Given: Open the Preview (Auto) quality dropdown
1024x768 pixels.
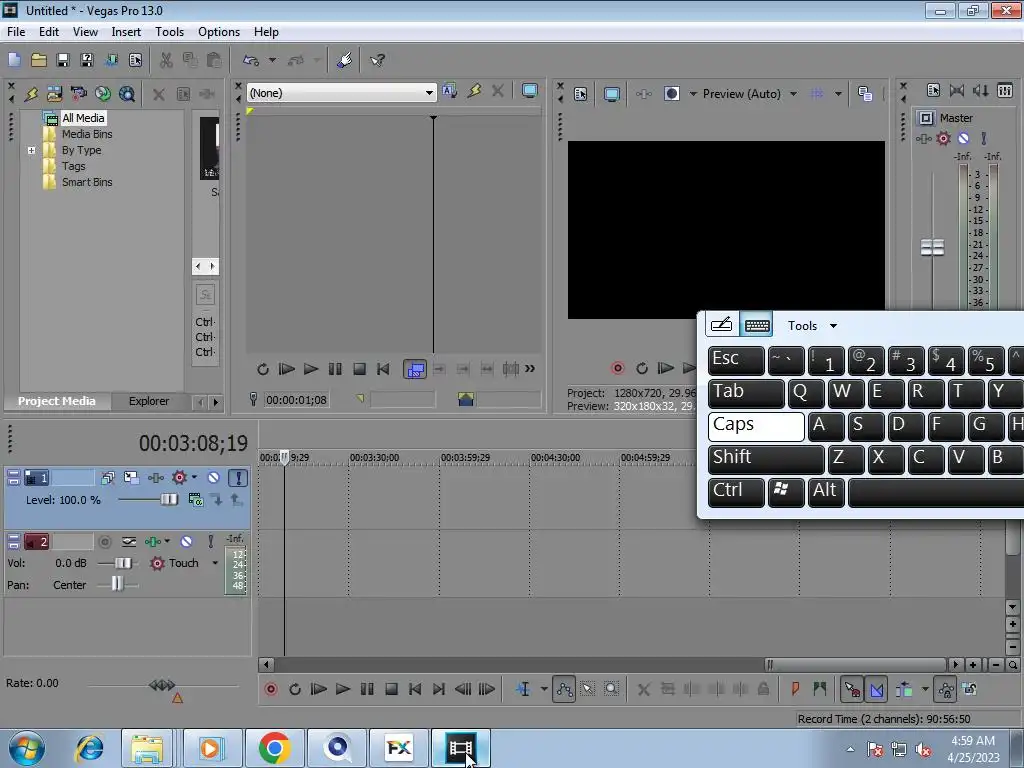Looking at the screenshot, I should tap(793, 94).
